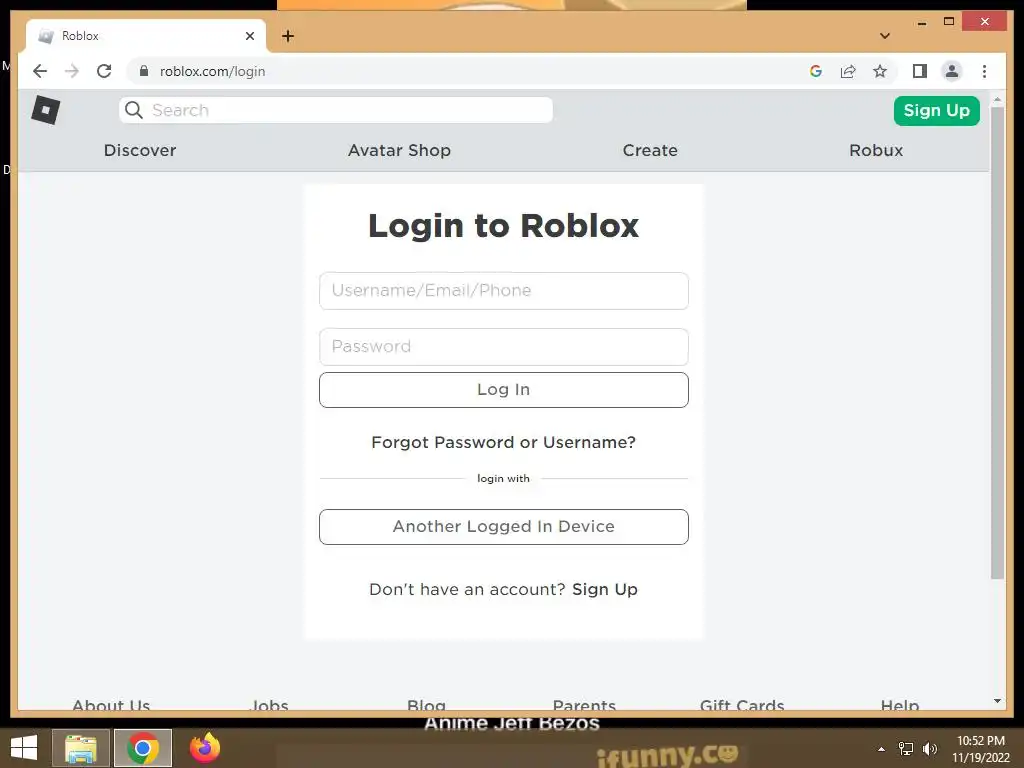Open the Windows Start button
Viewport: 1024px width, 768px height.
click(24, 748)
